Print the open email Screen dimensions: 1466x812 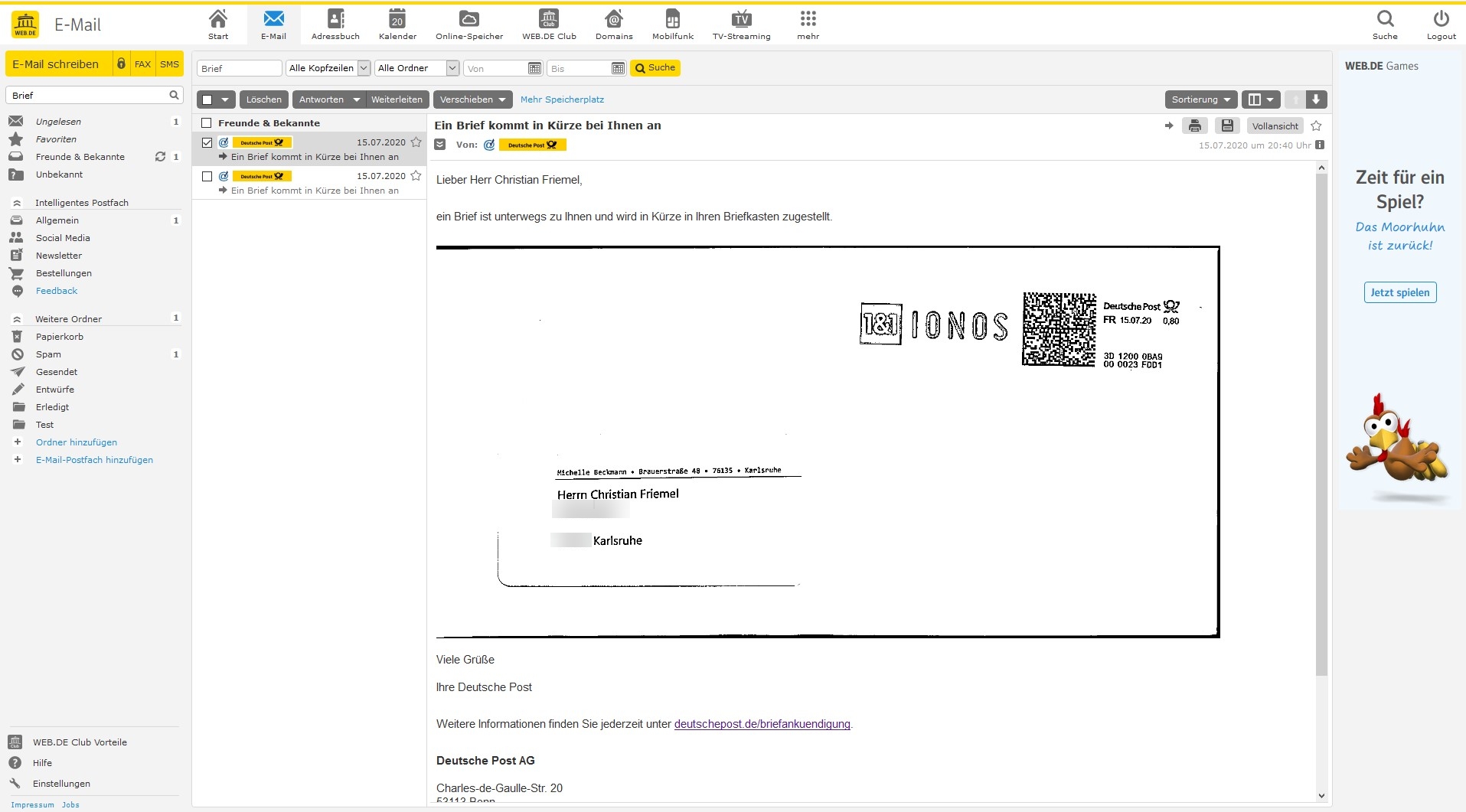click(1194, 126)
